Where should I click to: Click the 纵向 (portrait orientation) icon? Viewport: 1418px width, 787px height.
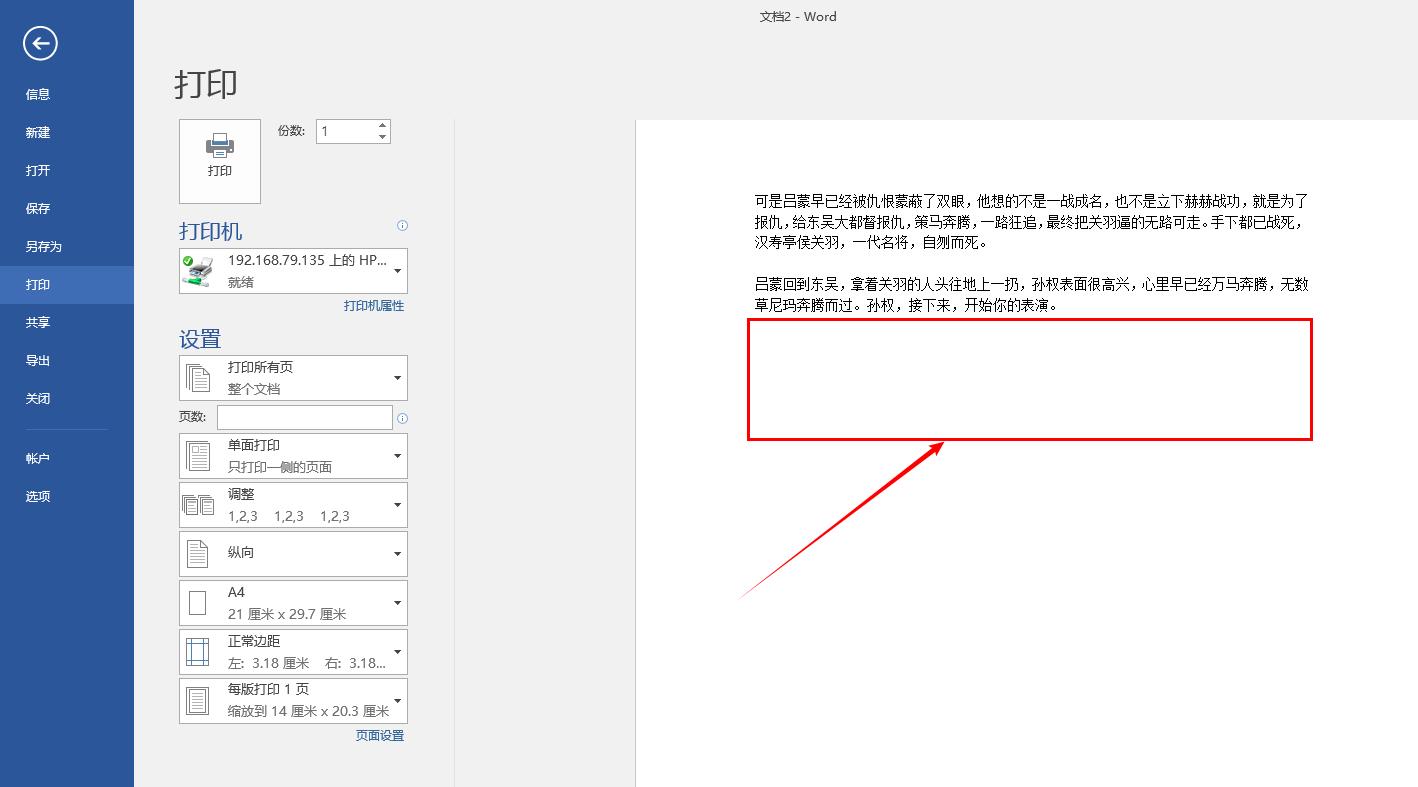pyautogui.click(x=198, y=553)
